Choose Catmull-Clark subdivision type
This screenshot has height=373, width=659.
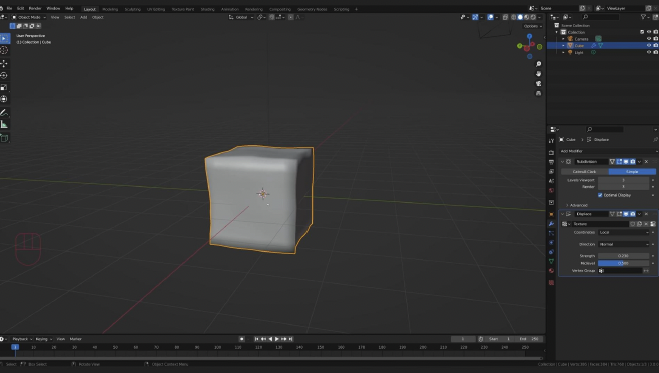585,171
